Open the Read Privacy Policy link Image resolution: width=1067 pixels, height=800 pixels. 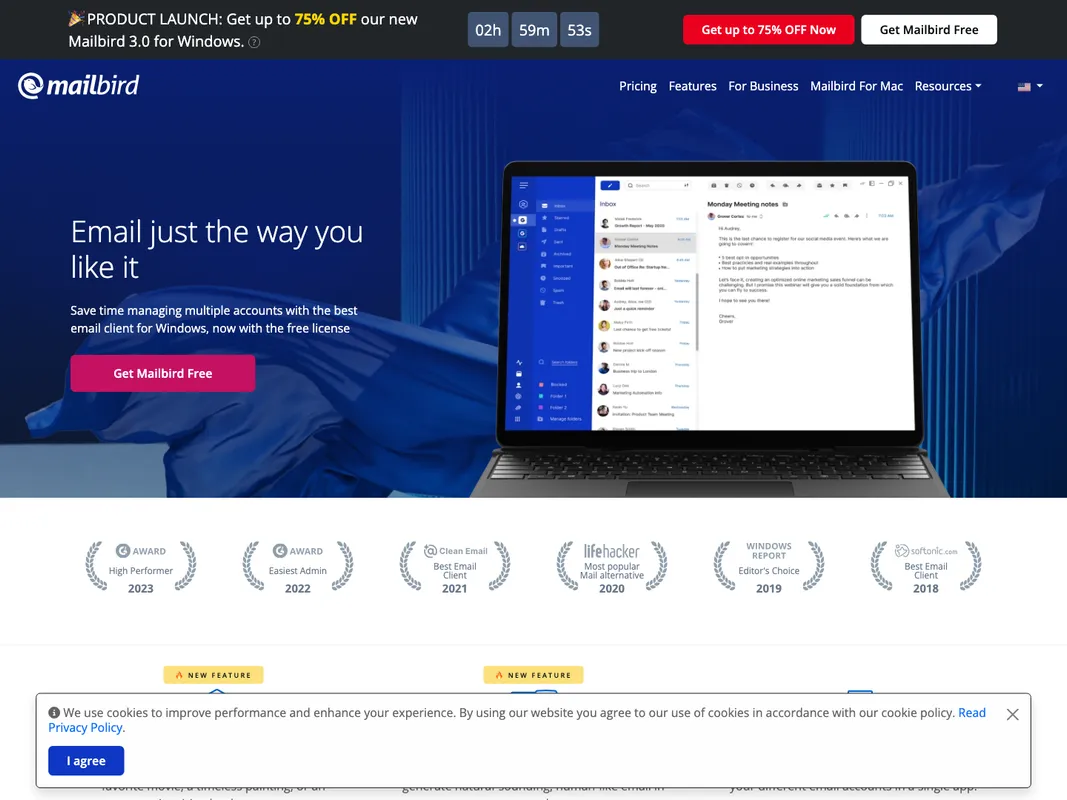pyautogui.click(x=971, y=713)
